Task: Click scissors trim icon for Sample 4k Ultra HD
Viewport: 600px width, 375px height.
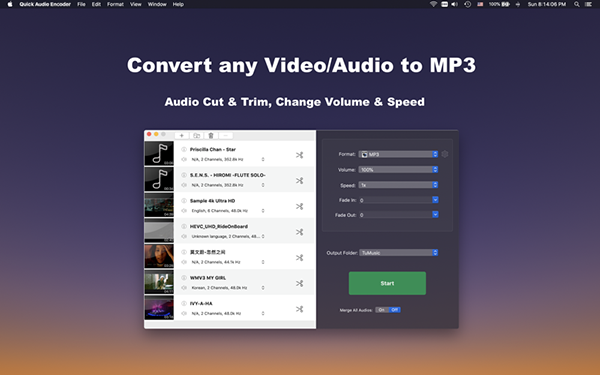Action: coord(299,206)
